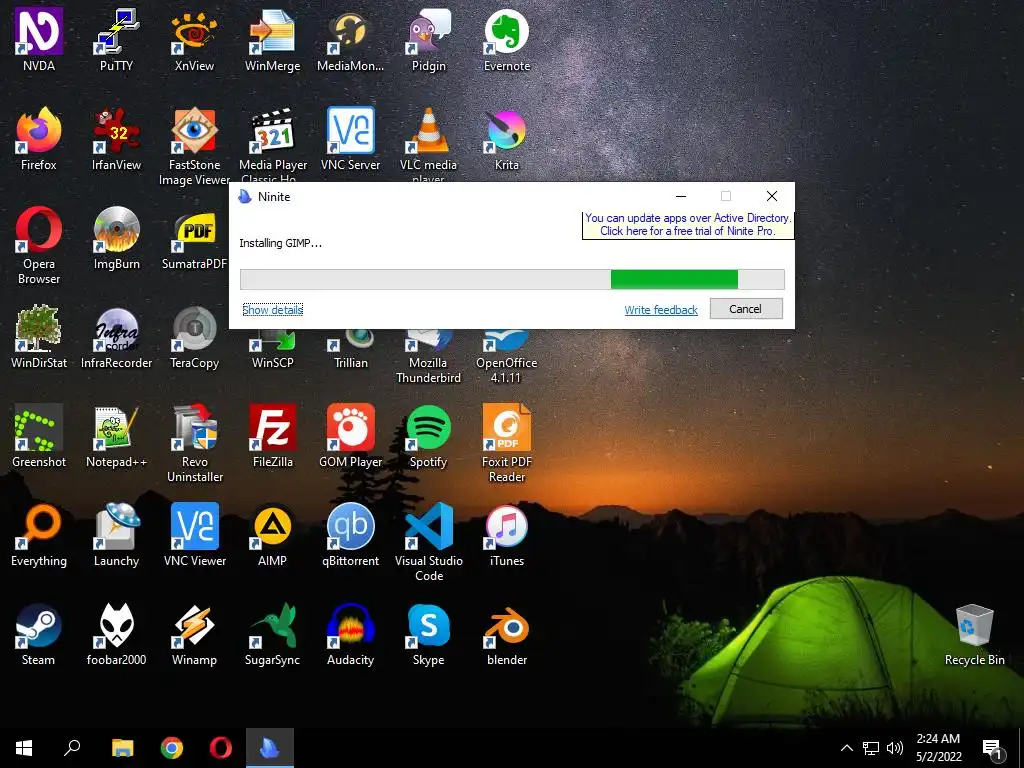
Task: Select the Everything search icon
Action: [39, 527]
